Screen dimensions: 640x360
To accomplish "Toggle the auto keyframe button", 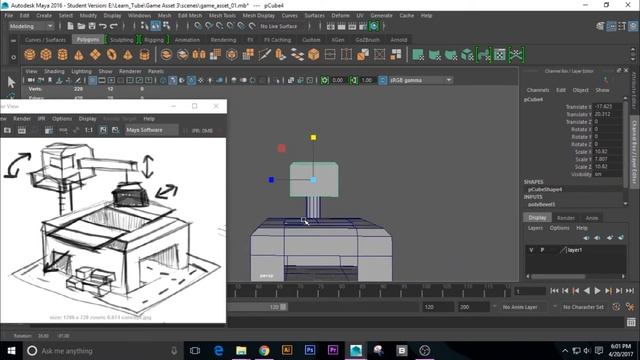I will pos(616,307).
